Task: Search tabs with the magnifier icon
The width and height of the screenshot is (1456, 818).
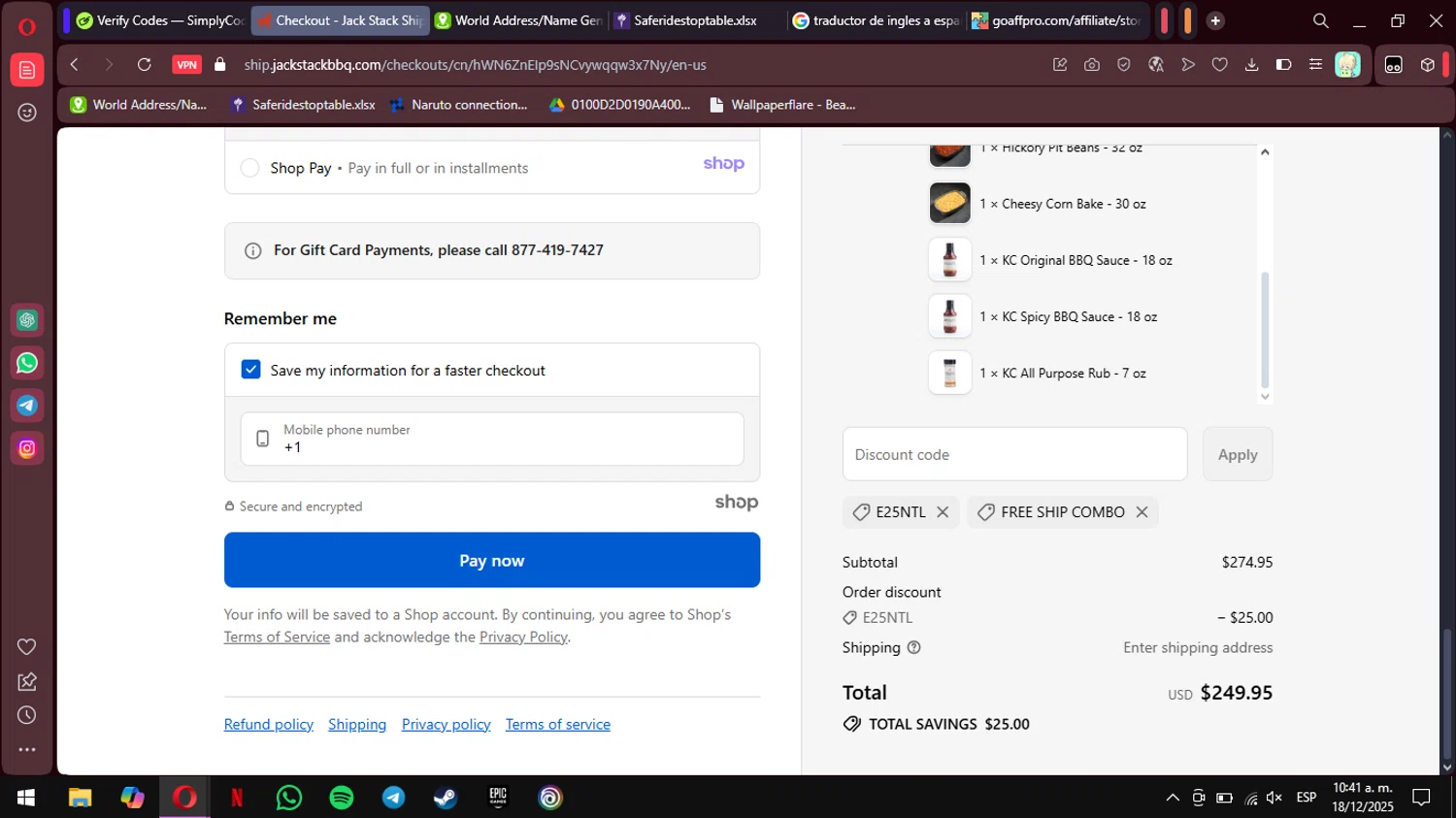Action: point(1320,20)
